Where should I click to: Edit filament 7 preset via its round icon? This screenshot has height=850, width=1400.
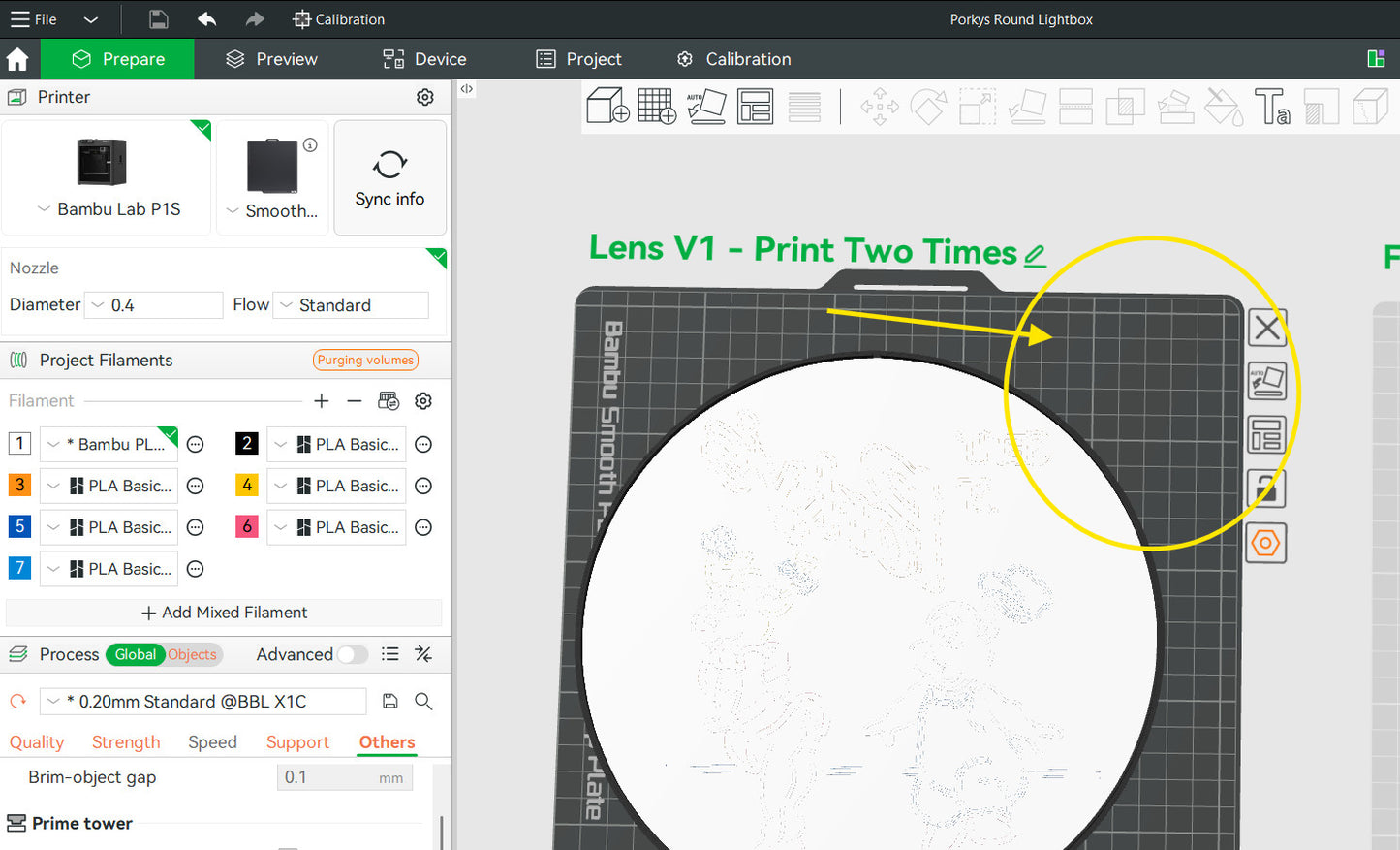pyautogui.click(x=196, y=569)
